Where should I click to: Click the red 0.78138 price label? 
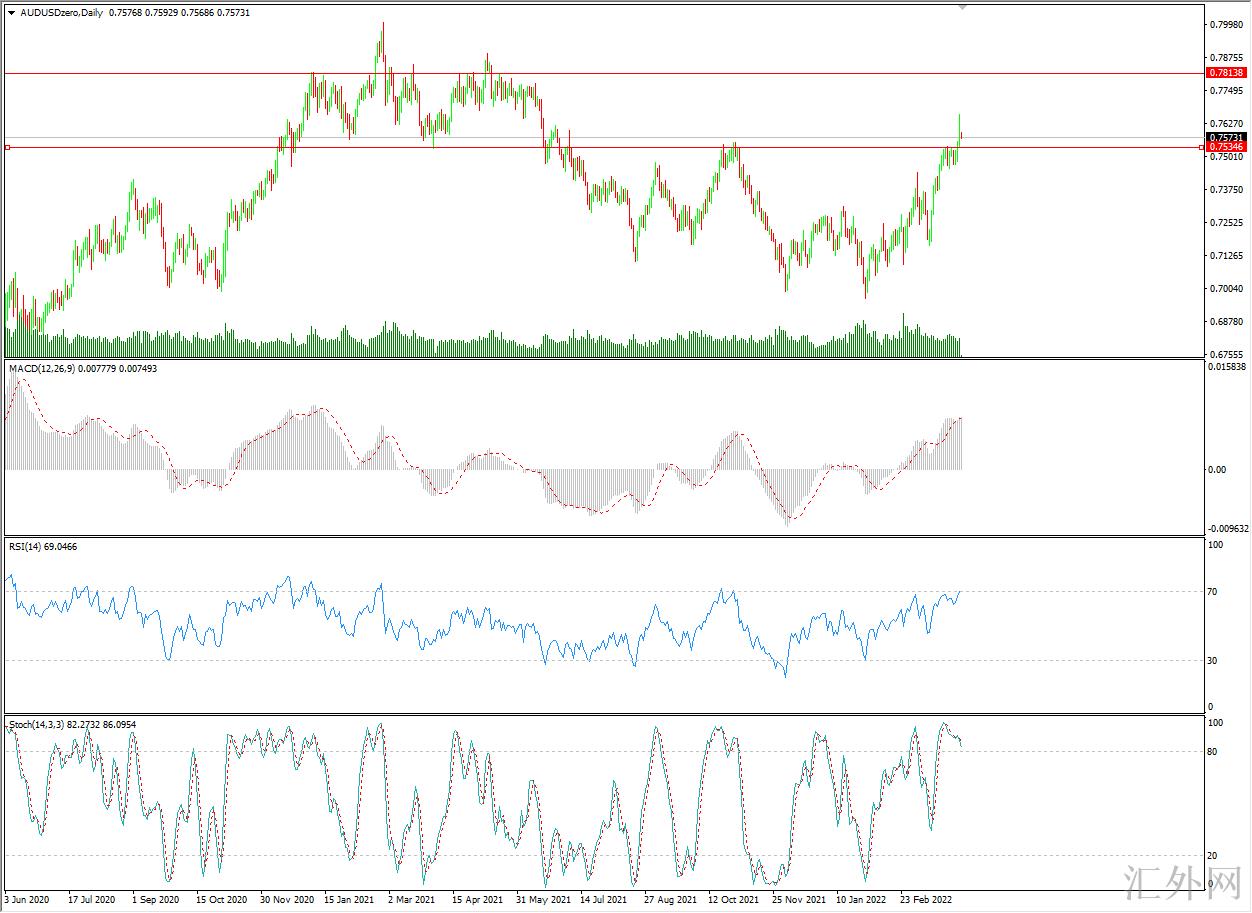click(1226, 73)
